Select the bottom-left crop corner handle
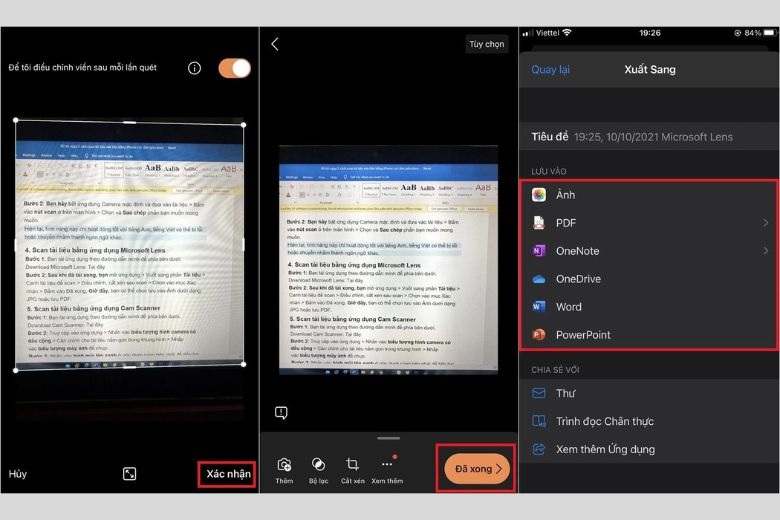Image resolution: width=780 pixels, height=520 pixels. coord(16,370)
